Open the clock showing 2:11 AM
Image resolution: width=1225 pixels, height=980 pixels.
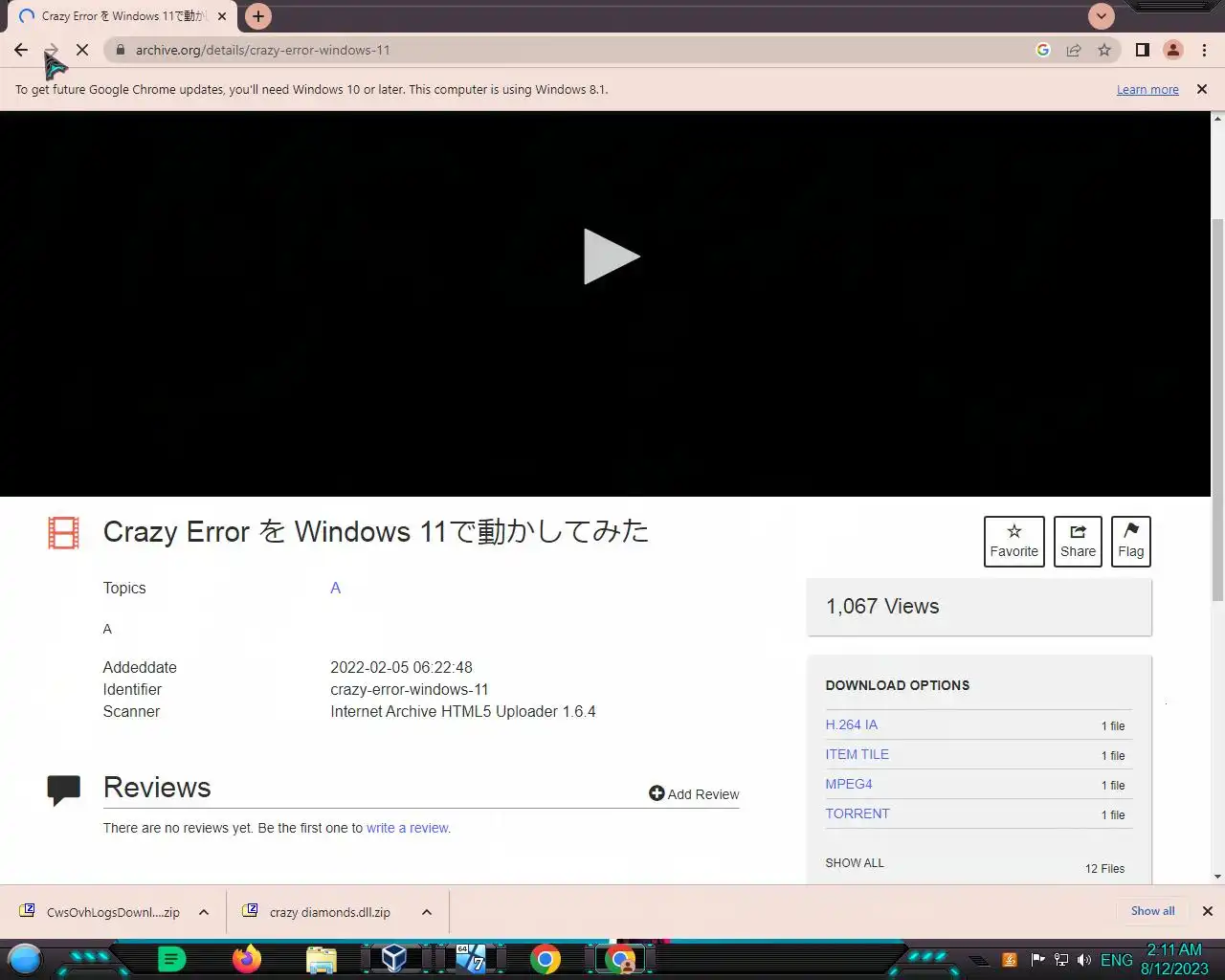click(1174, 959)
